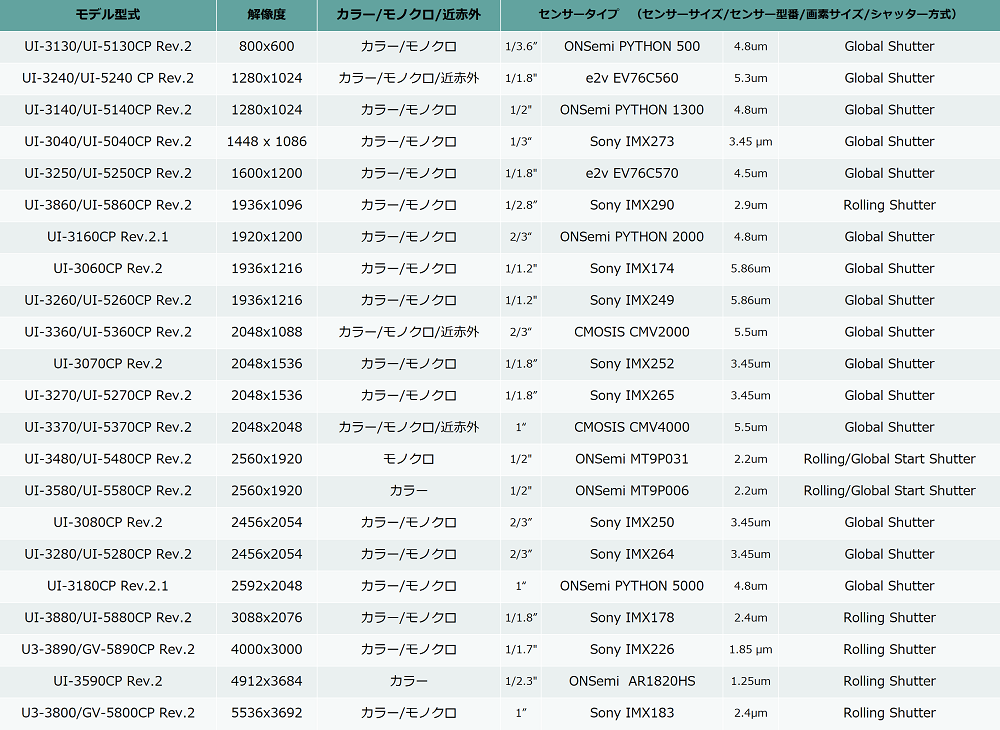Open the UI-3240/UI-5240 CP Rev.2 model link
The height and width of the screenshot is (730, 1000).
click(108, 78)
